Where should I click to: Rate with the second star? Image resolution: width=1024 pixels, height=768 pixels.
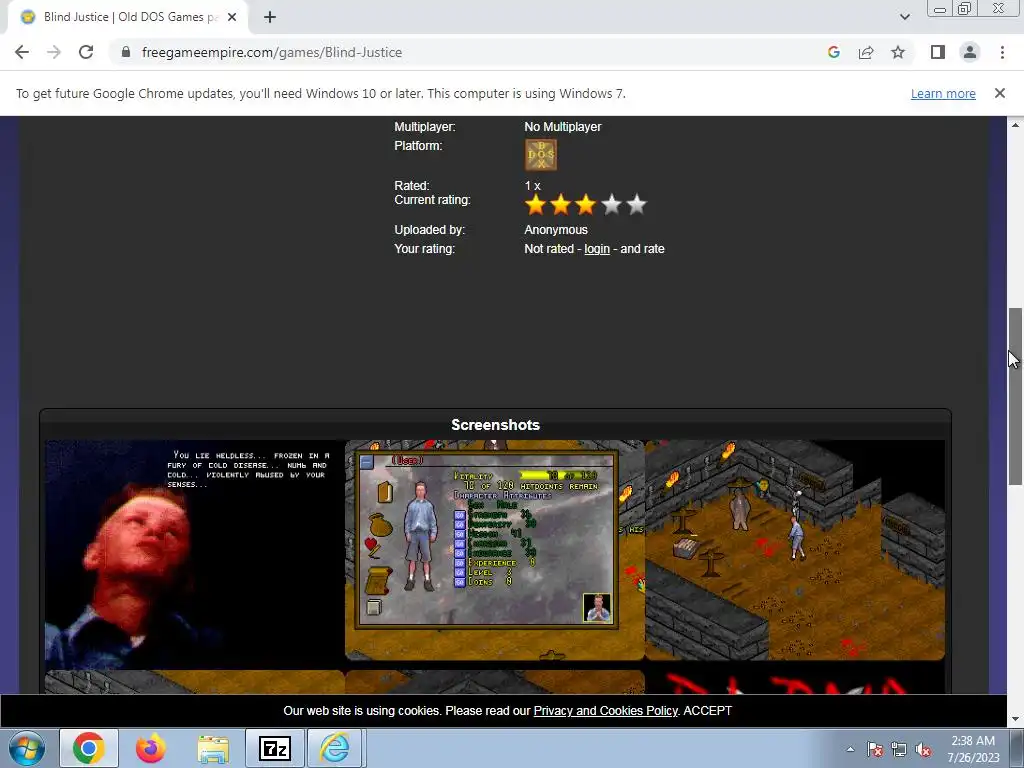(560, 204)
